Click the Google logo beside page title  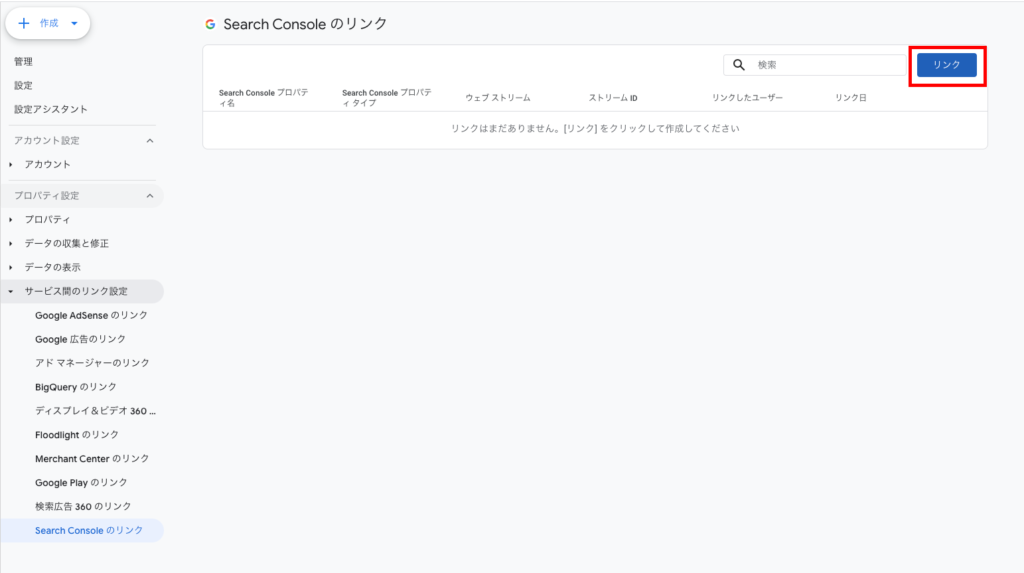click(210, 24)
